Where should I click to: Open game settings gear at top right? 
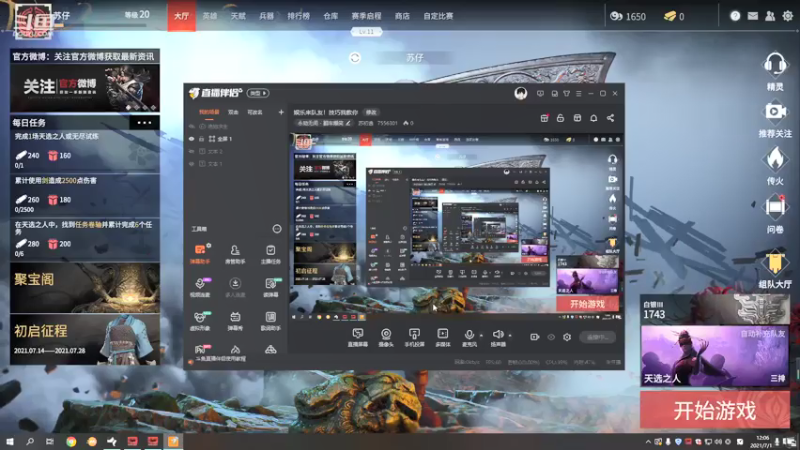(x=788, y=16)
